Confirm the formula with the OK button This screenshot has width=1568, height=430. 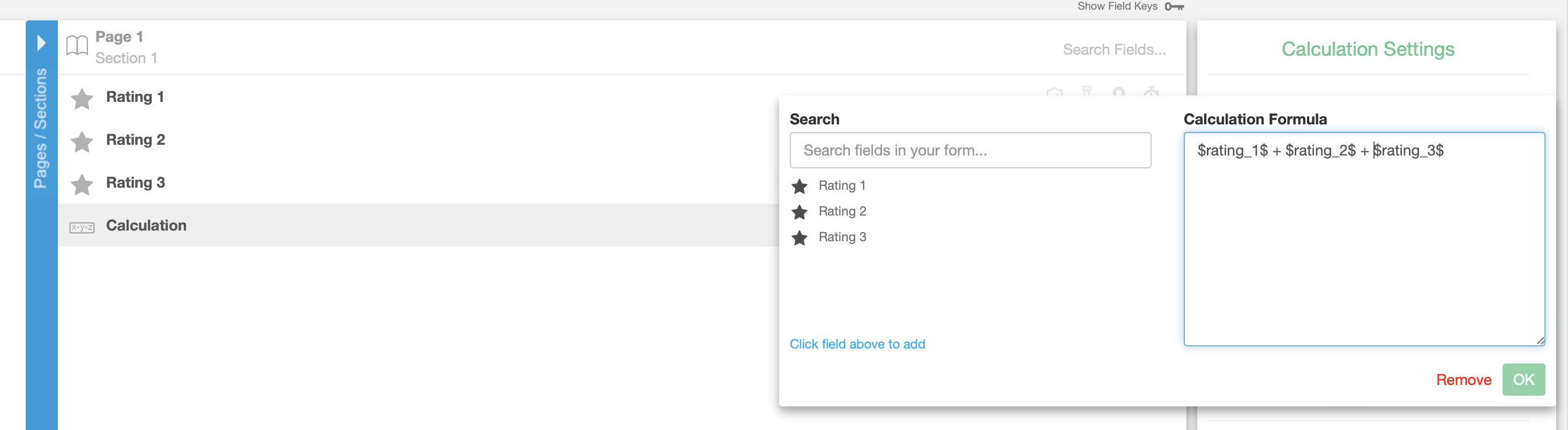[x=1523, y=380]
